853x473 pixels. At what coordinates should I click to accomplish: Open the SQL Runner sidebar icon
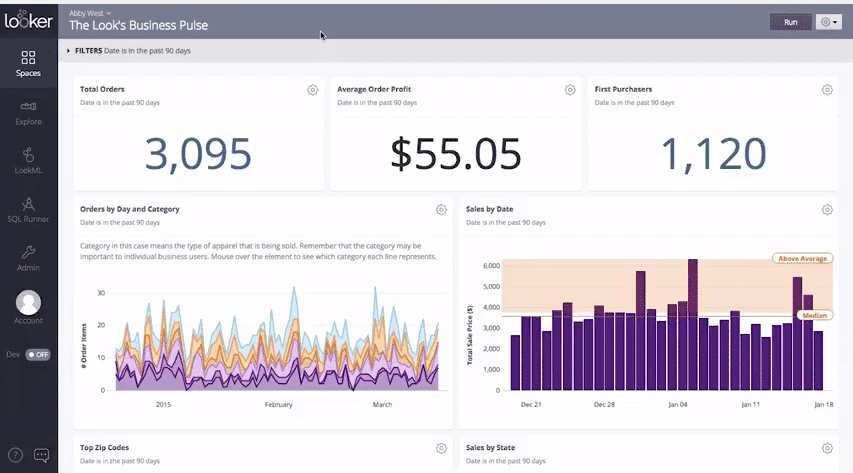click(28, 205)
